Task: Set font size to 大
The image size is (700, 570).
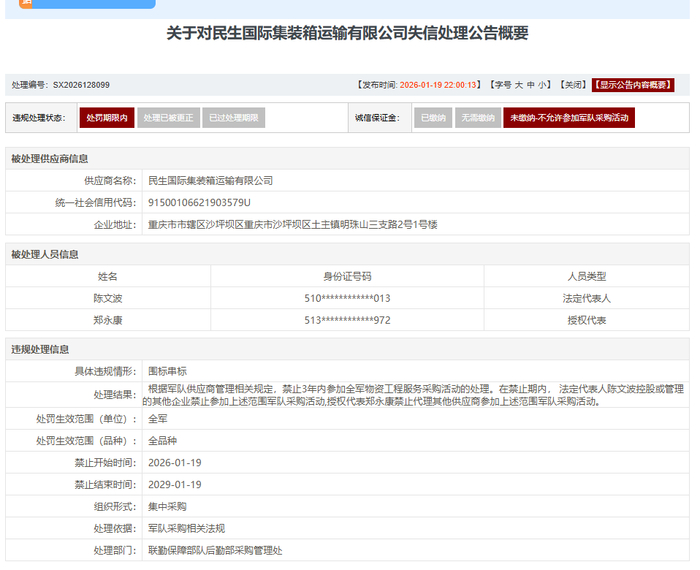Action: 516,85
